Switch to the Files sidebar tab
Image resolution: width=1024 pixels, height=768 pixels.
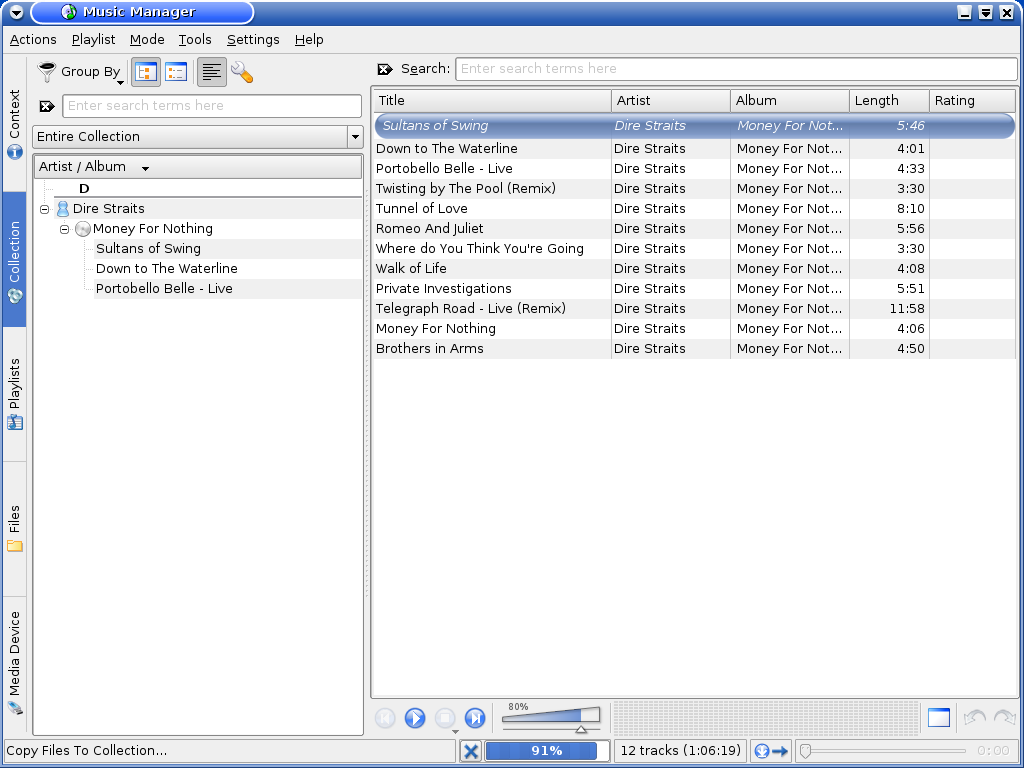pos(15,529)
